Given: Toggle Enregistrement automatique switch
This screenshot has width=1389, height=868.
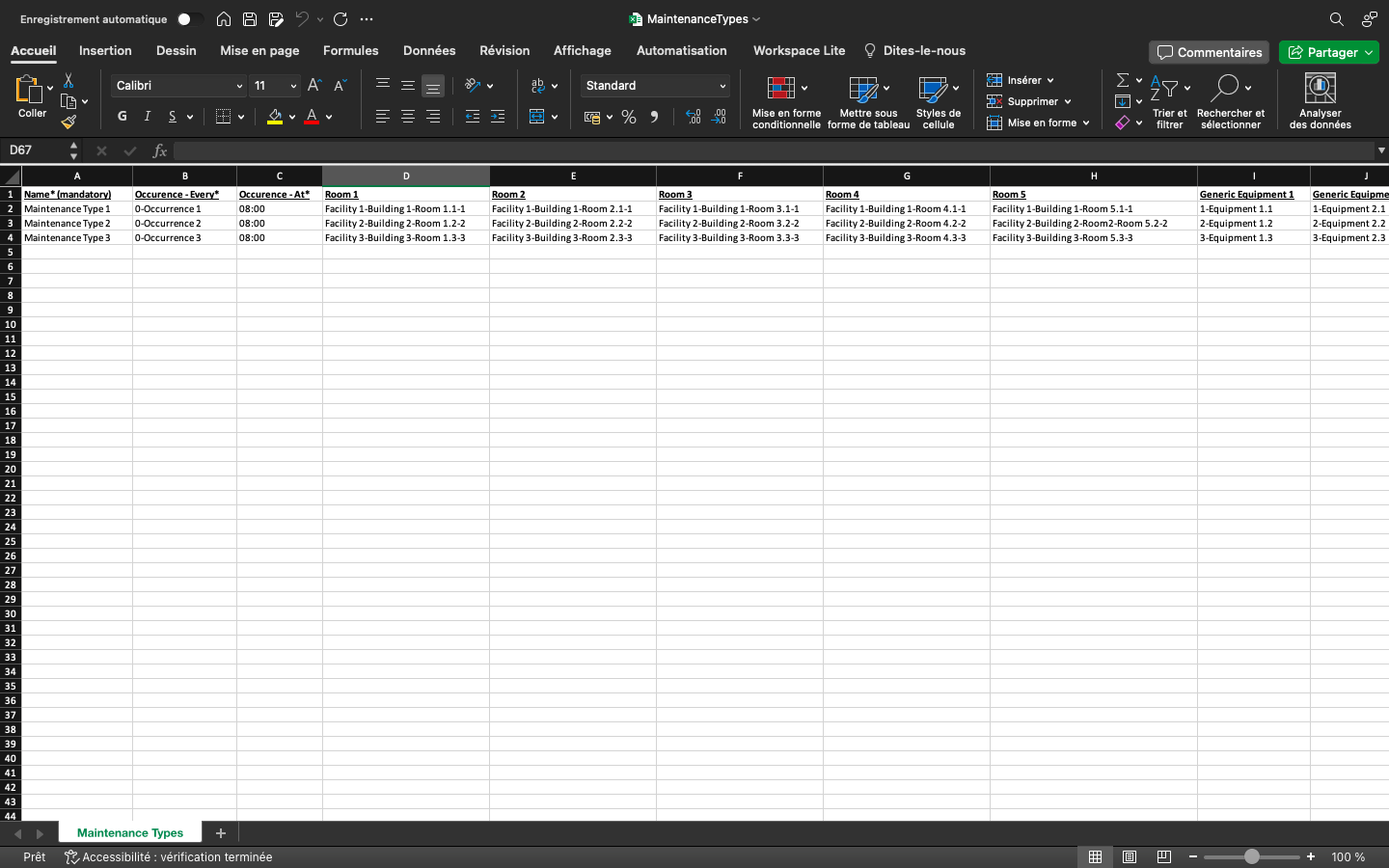Looking at the screenshot, I should point(189,19).
